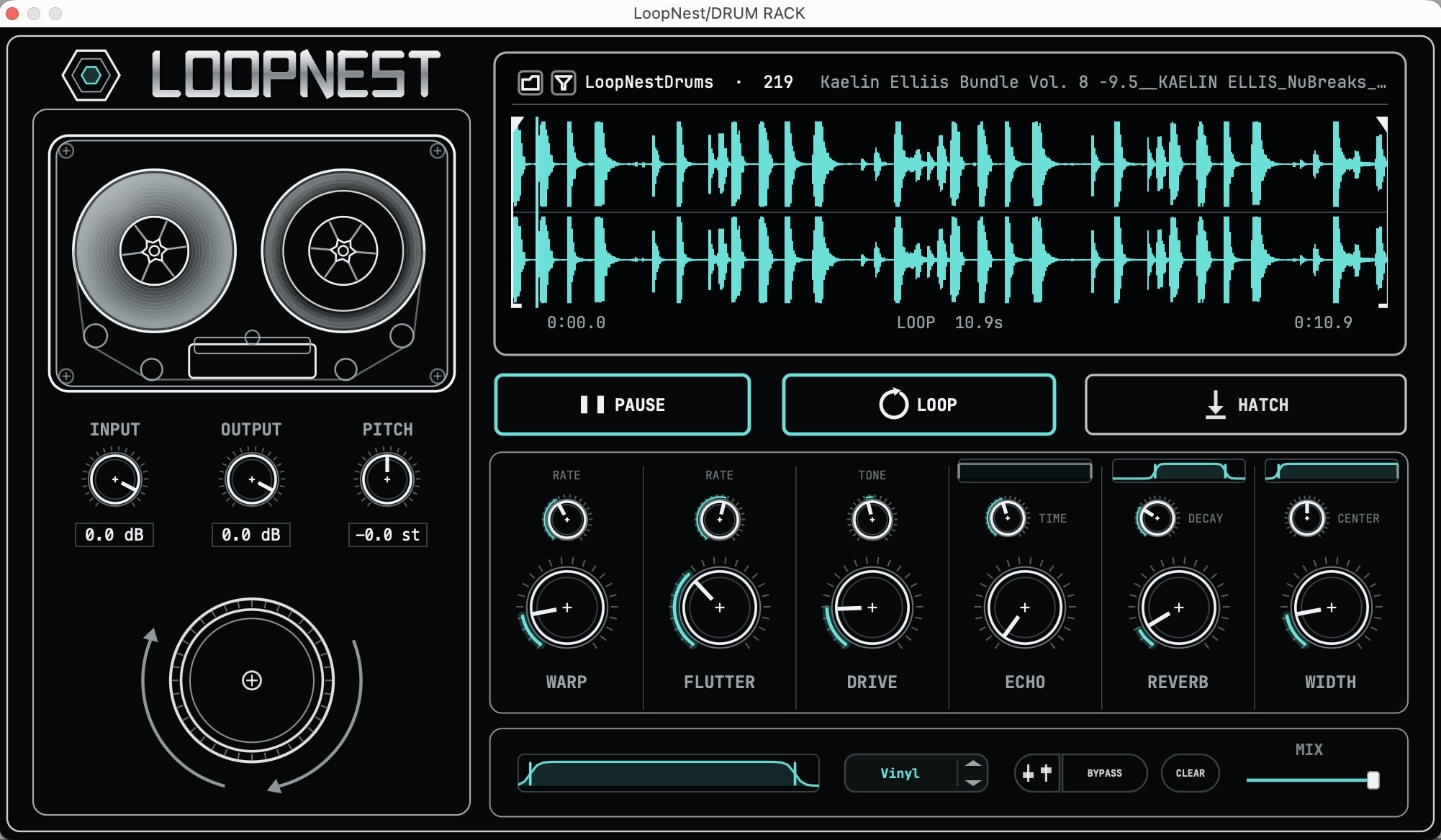Image resolution: width=1441 pixels, height=840 pixels.
Task: Click the top-right cassette screw
Action: [437, 150]
